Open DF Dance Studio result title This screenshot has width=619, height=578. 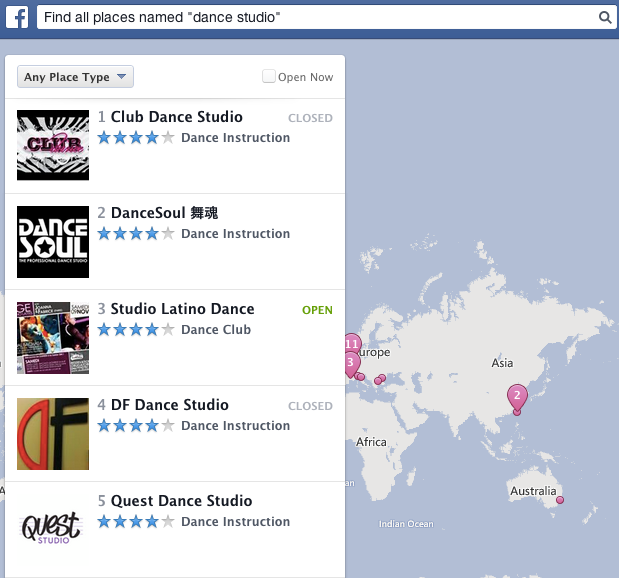170,405
